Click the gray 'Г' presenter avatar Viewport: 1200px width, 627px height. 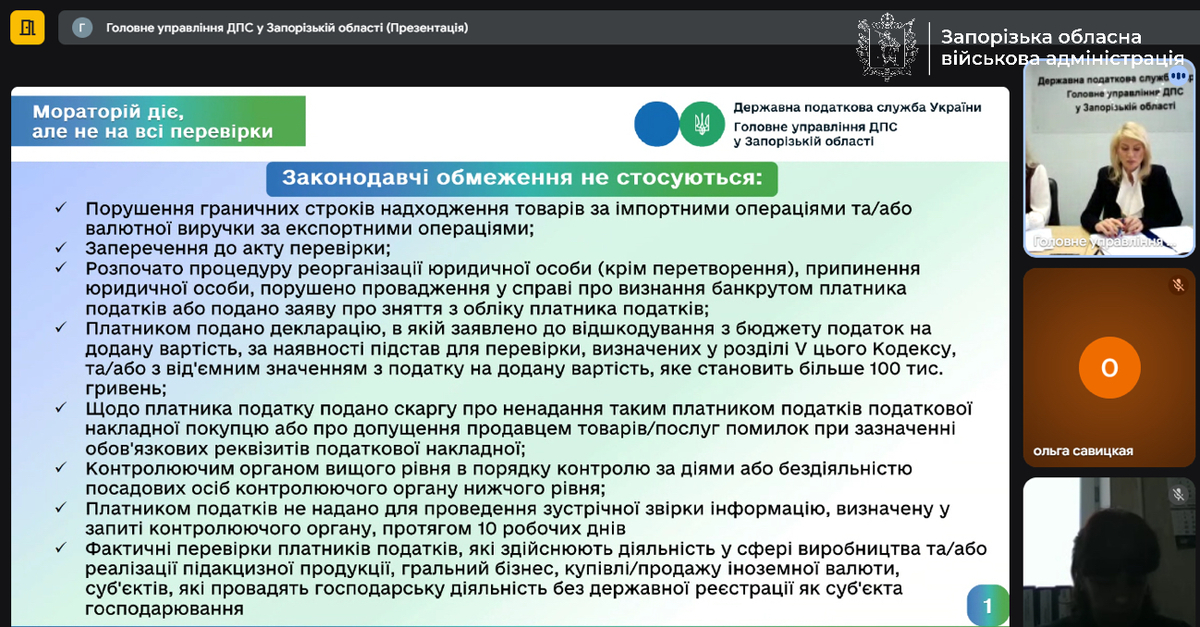coord(81,28)
